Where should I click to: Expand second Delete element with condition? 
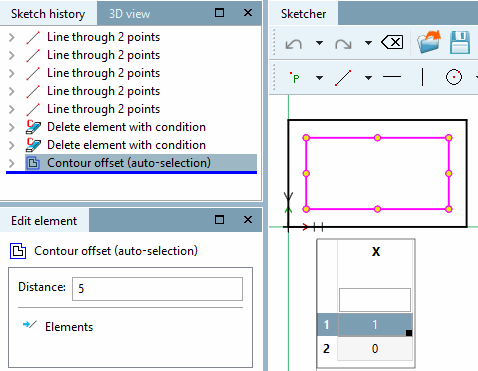(12, 145)
